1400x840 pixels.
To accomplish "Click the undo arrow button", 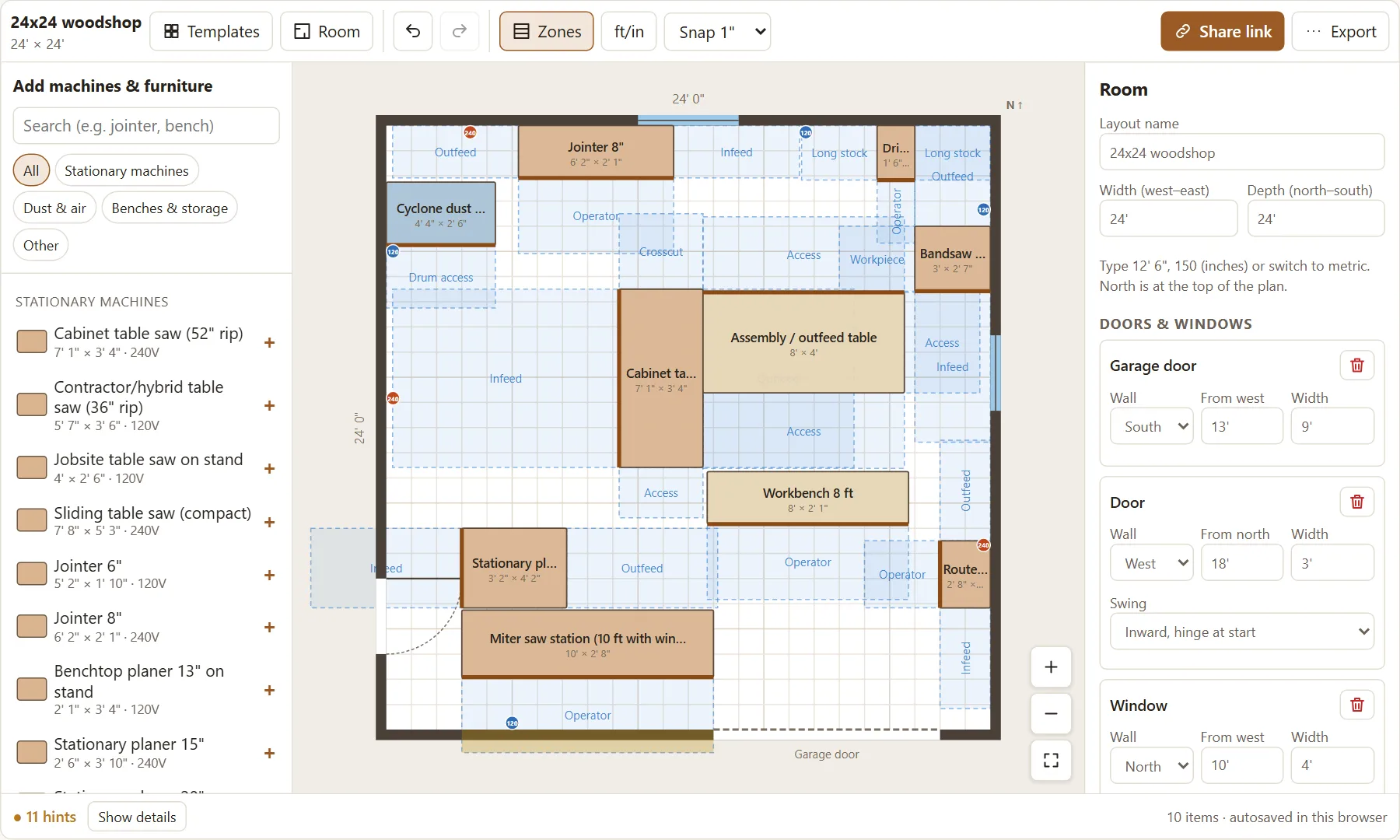I will [413, 31].
